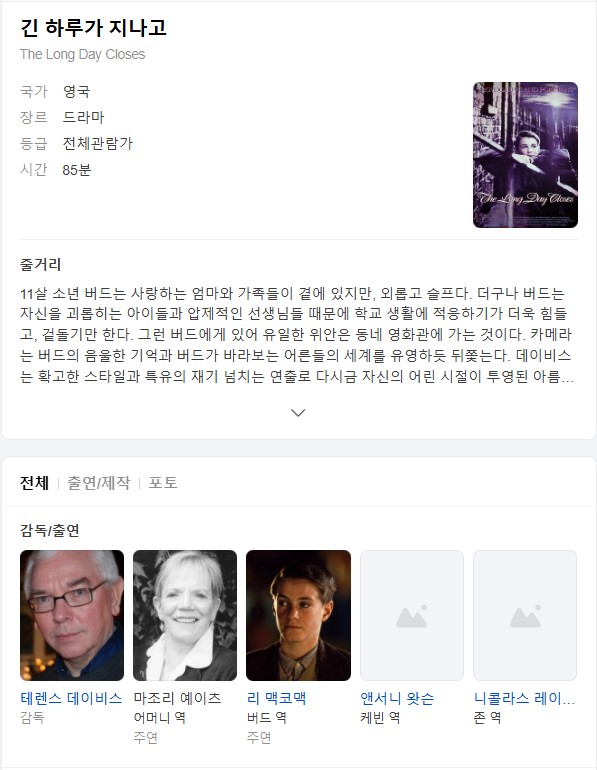
Task: Follow the 앤서니 왓슨 name link
Action: (397, 698)
